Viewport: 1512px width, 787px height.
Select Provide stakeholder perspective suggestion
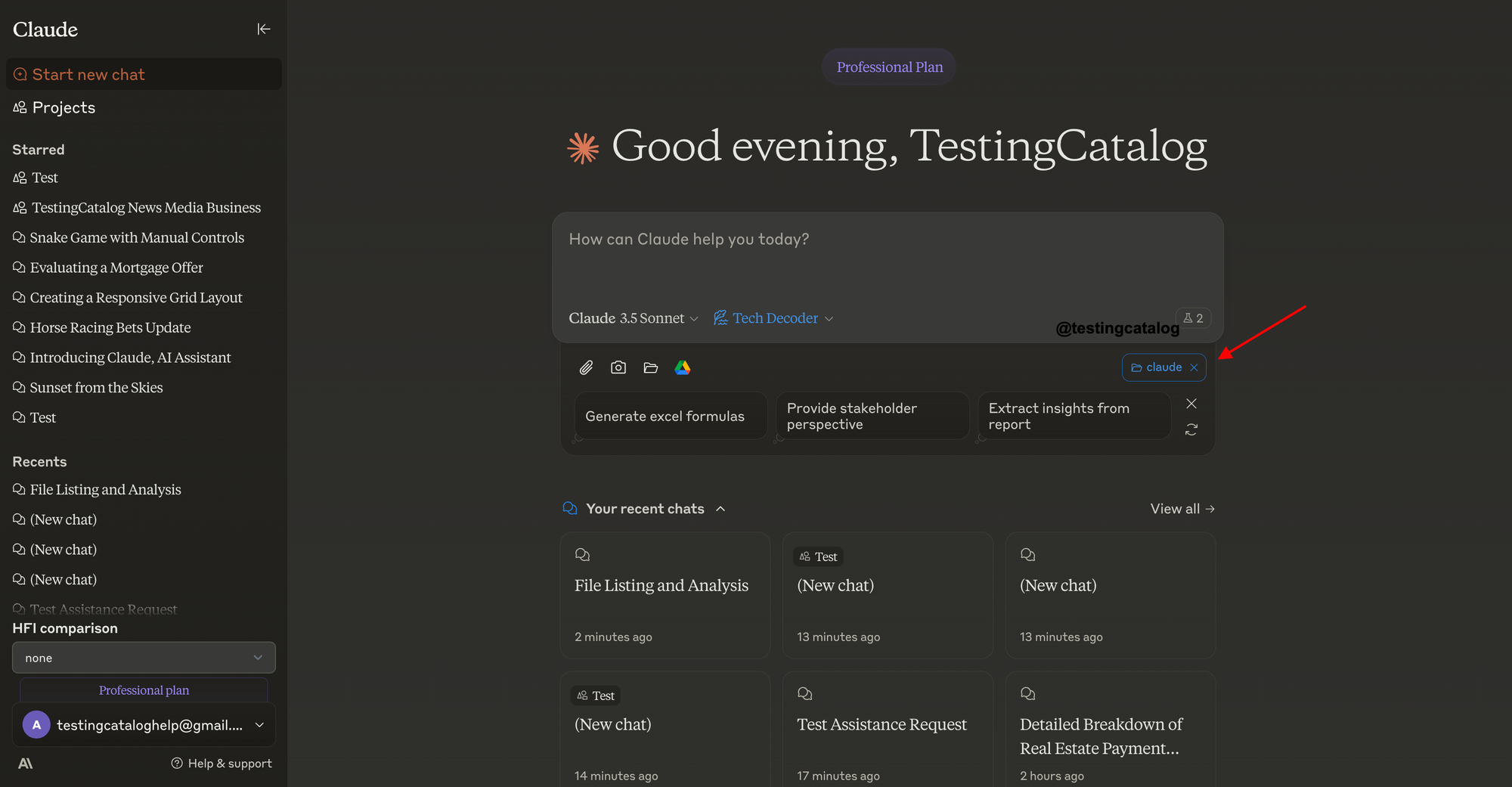pyautogui.click(x=872, y=416)
